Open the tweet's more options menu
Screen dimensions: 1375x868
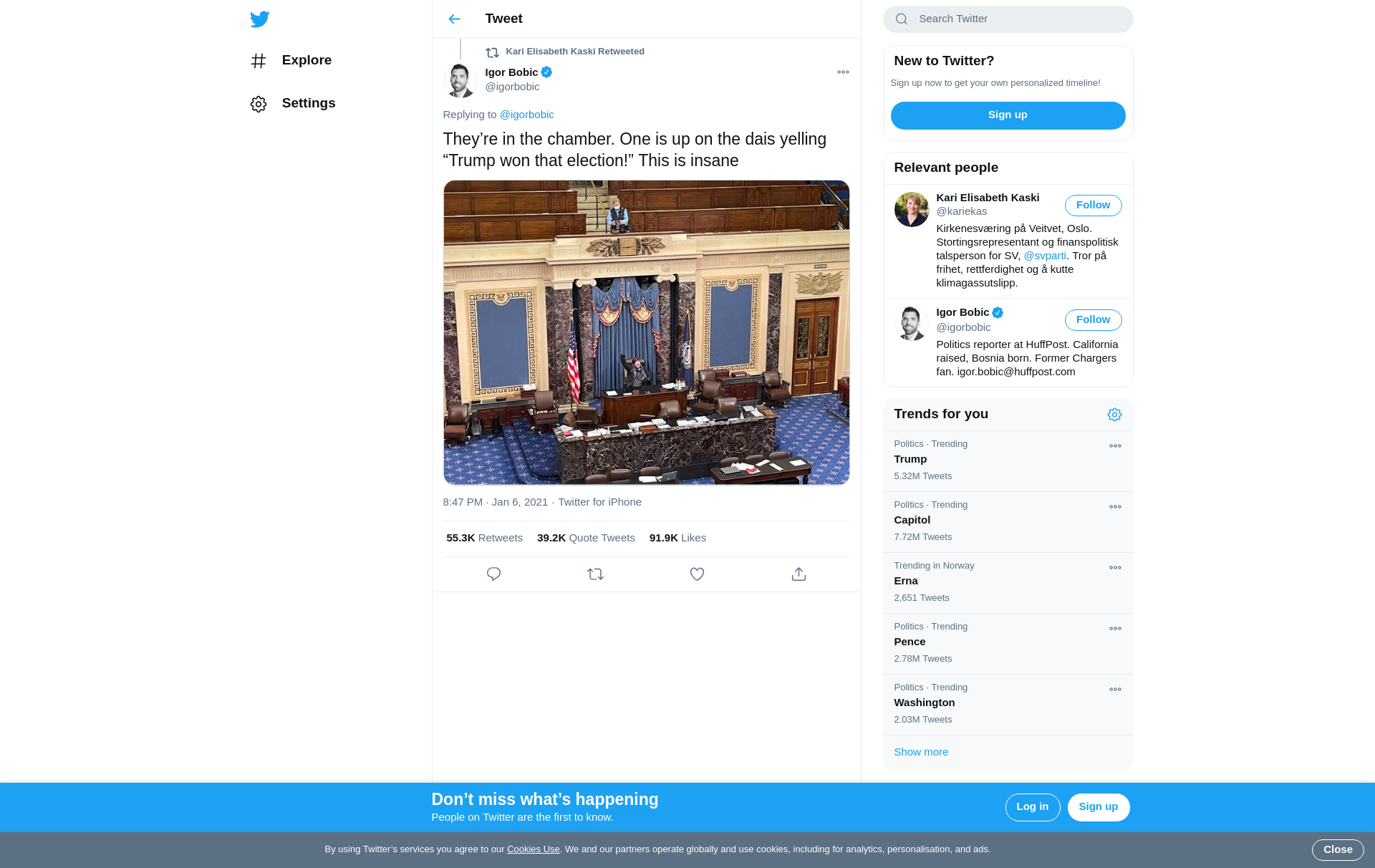(843, 72)
